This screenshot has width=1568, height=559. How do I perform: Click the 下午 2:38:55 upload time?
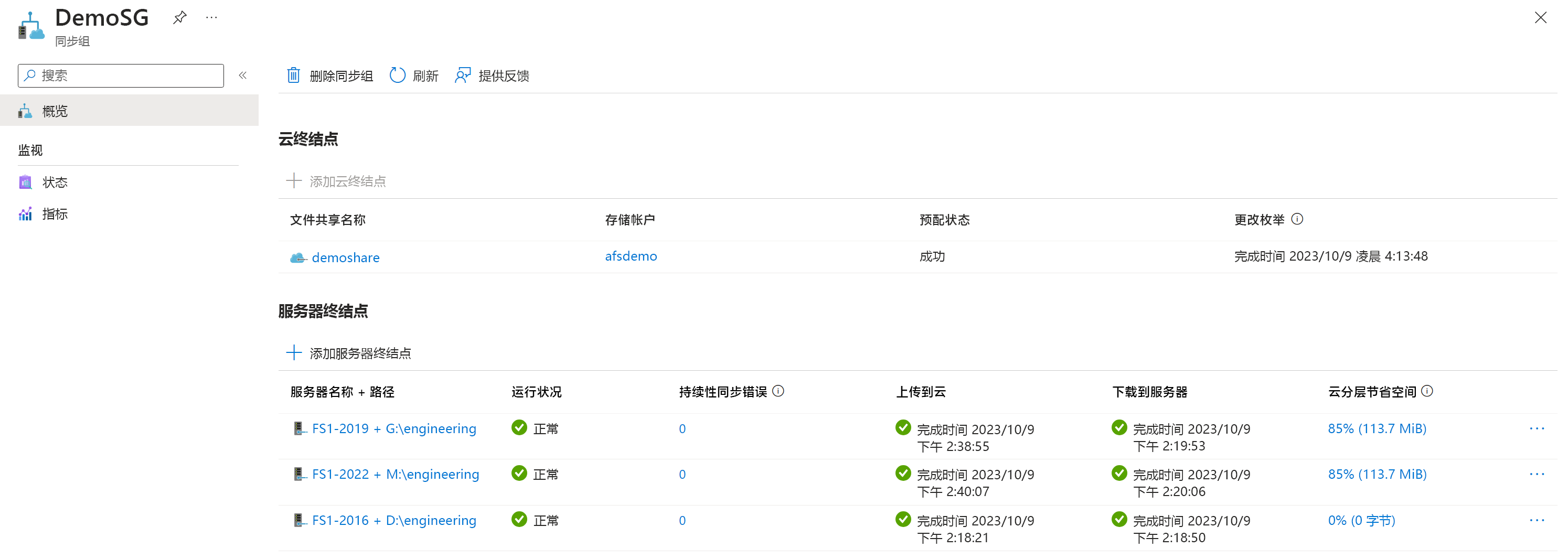click(x=953, y=446)
